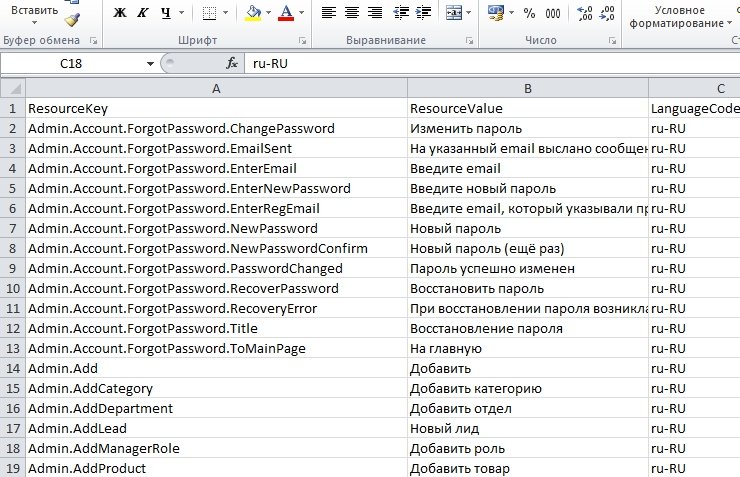Screen dimensions: 740x477
Task: Apply the thousands separator 000 format
Action: click(554, 13)
